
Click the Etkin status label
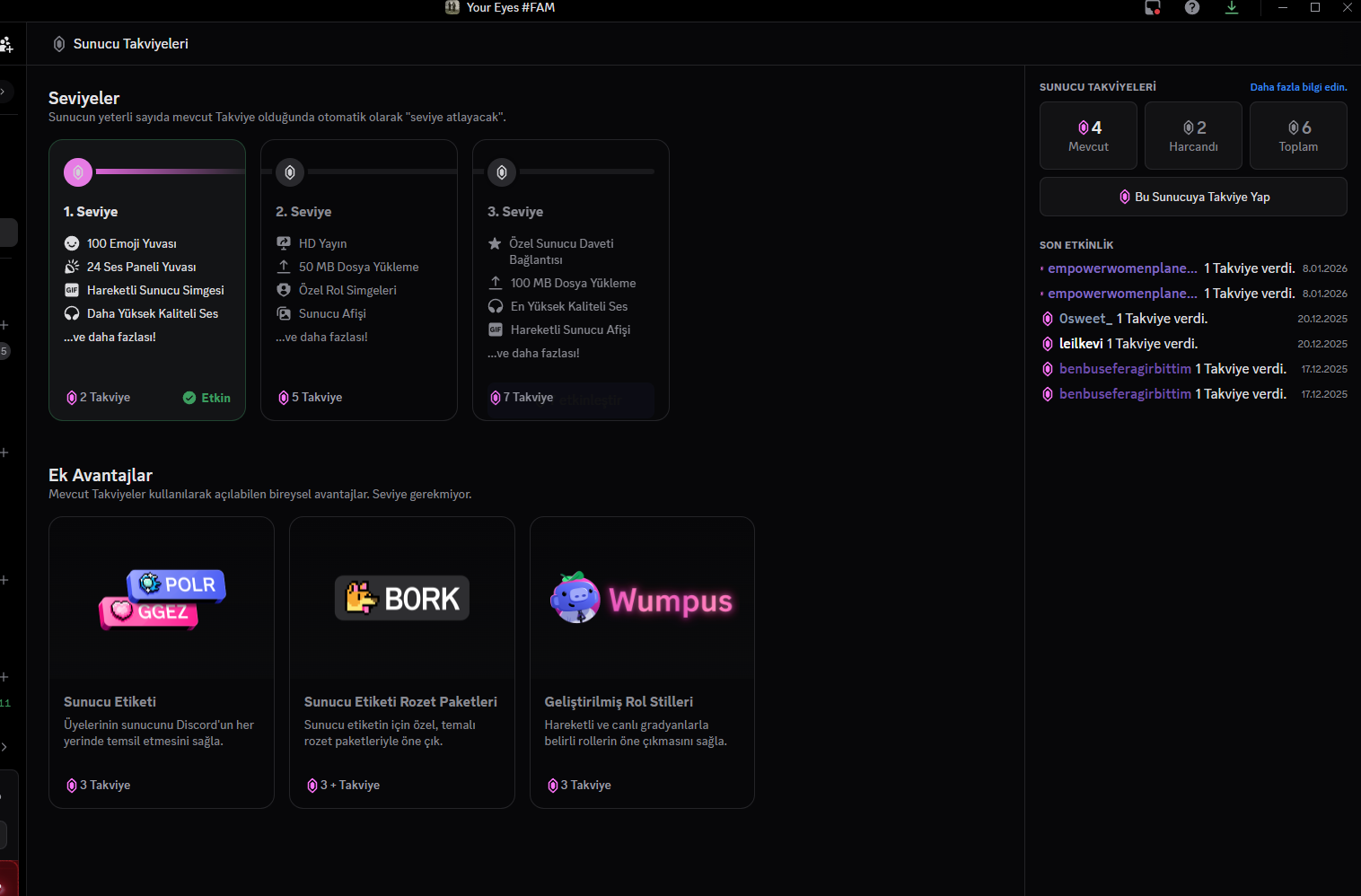pos(215,398)
